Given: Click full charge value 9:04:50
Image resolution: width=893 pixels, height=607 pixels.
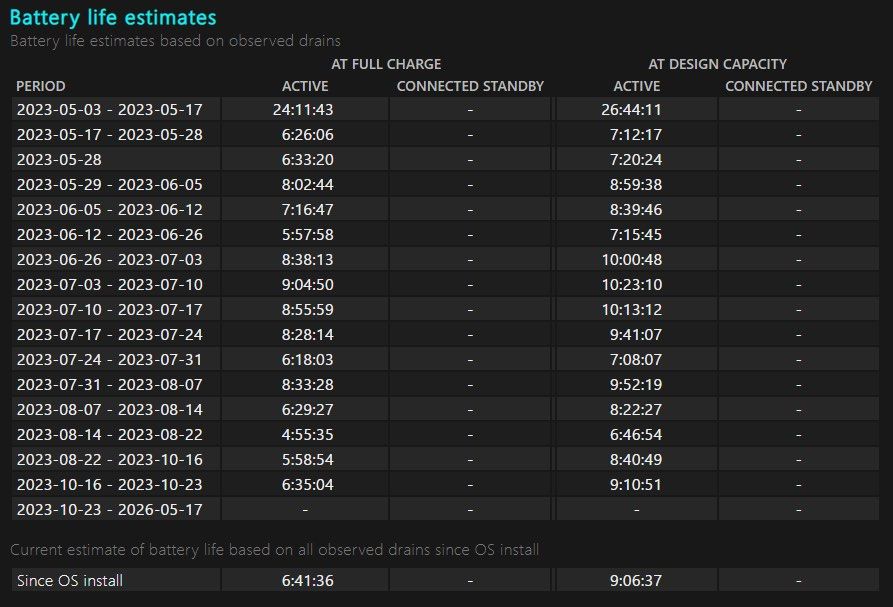Looking at the screenshot, I should 308,285.
